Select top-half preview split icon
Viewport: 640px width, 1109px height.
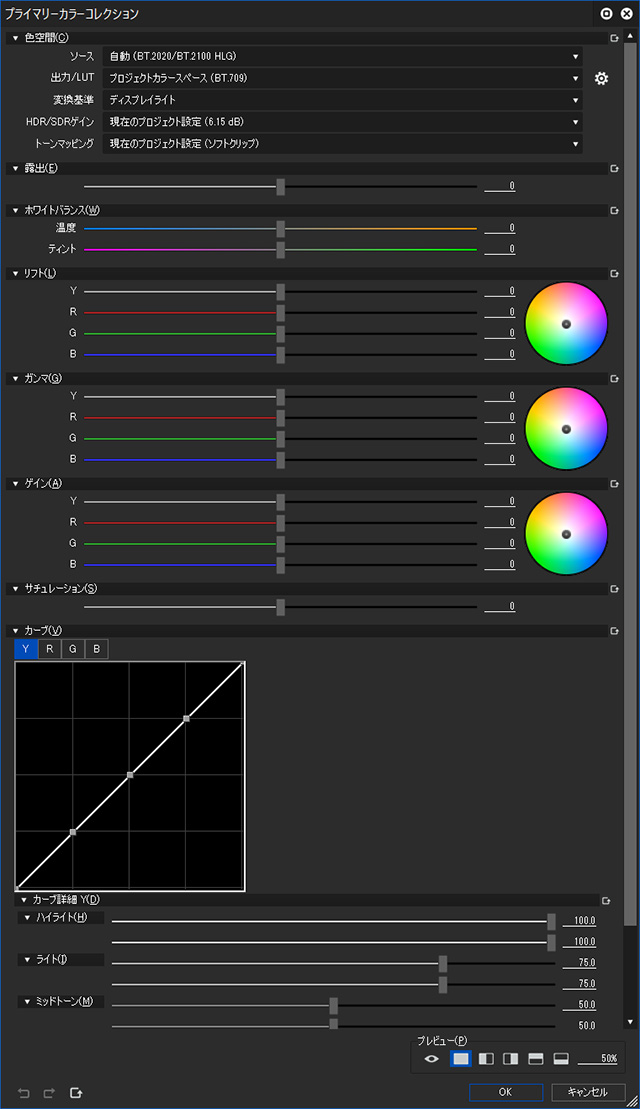536,1059
